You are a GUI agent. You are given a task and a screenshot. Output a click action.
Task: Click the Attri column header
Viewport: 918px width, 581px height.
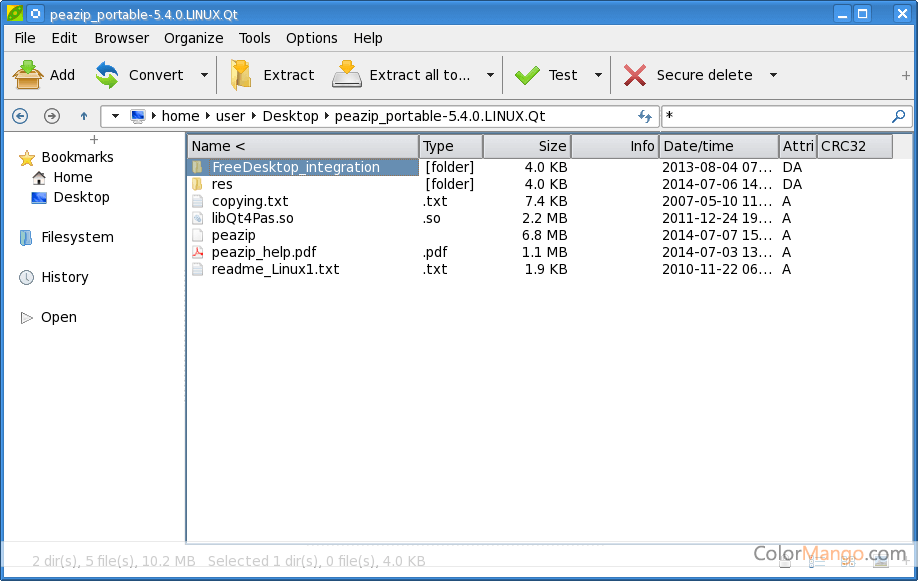tap(797, 146)
